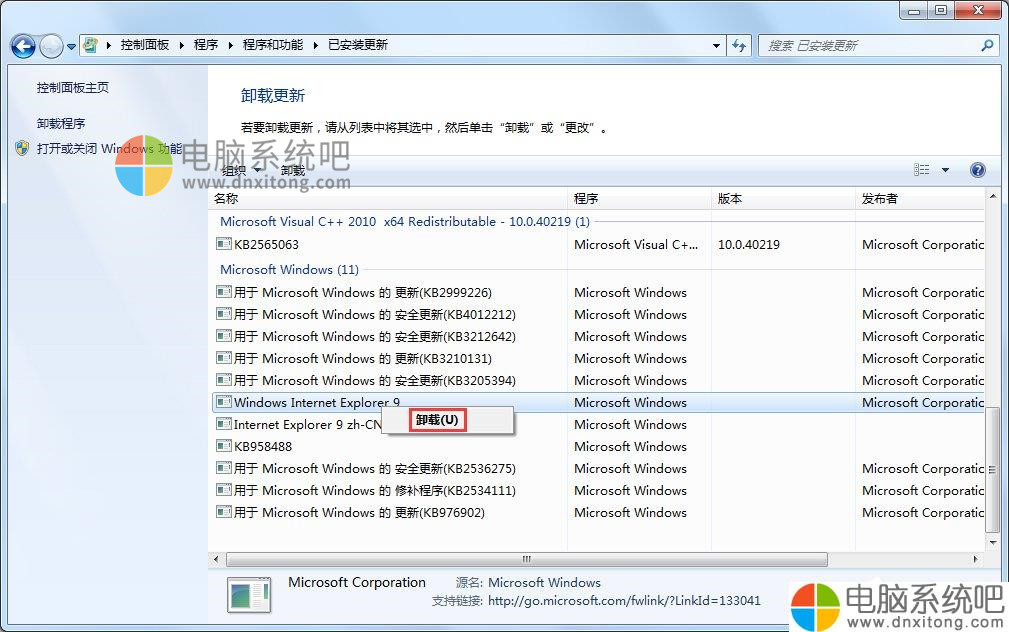Select the update named KB976902
Image resolution: width=1009 pixels, height=632 pixels.
coord(359,513)
